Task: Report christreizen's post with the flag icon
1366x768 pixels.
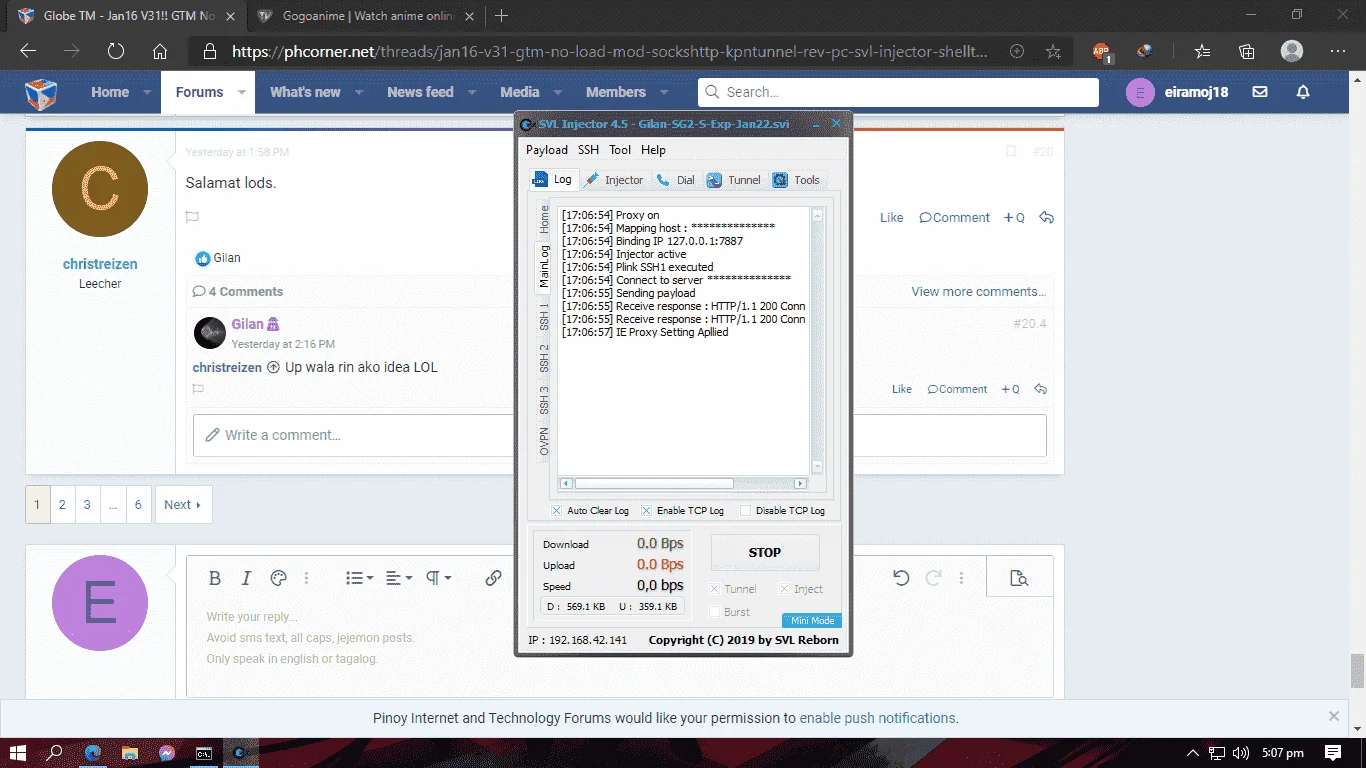Action: tap(192, 217)
